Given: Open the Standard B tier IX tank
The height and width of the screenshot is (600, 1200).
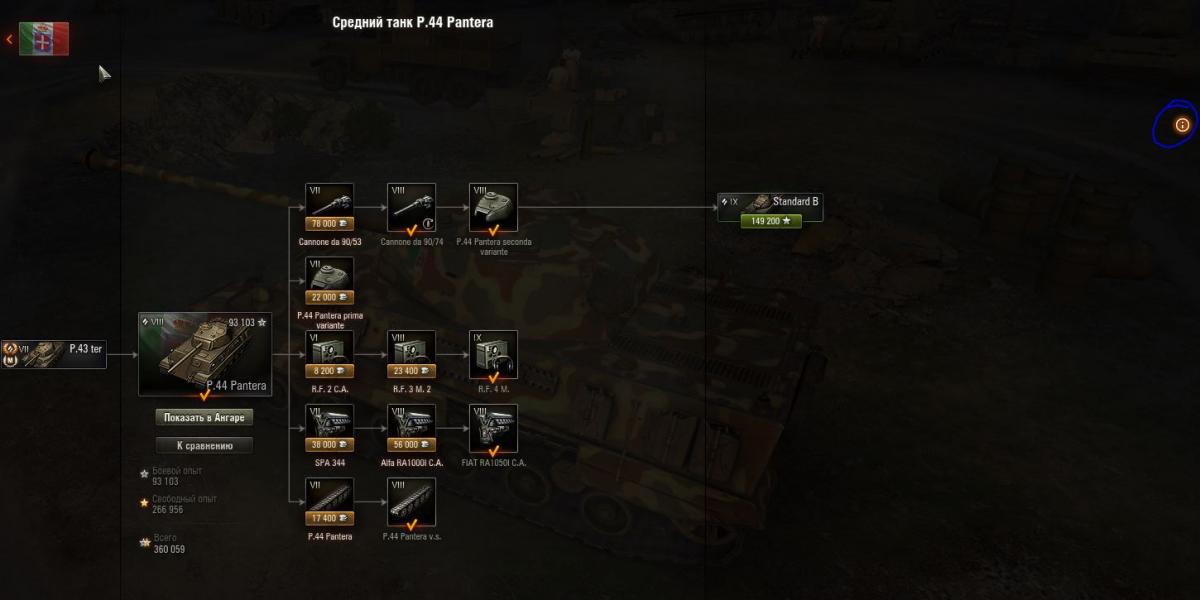Looking at the screenshot, I should click(x=771, y=208).
